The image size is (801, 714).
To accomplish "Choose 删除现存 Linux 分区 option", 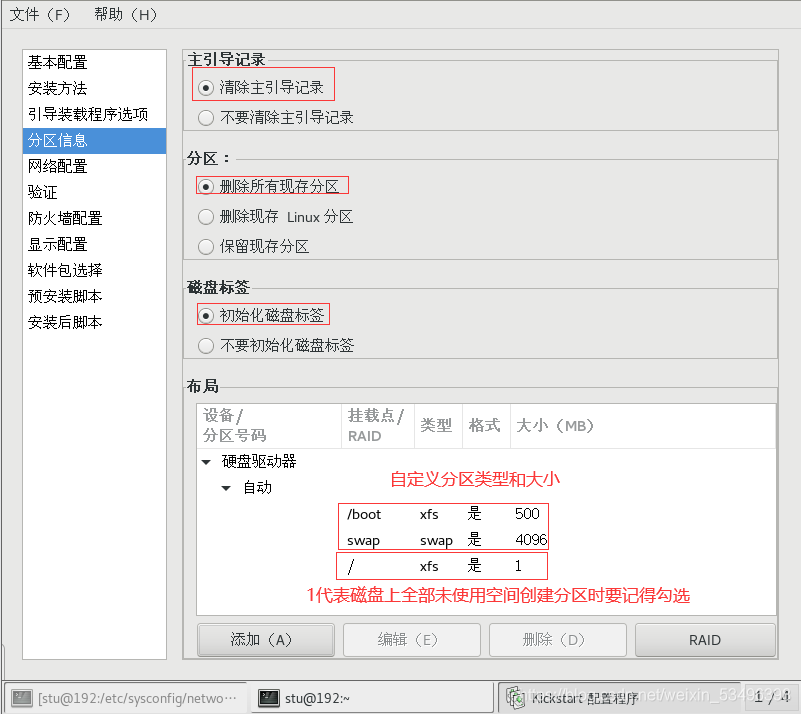I will (206, 217).
